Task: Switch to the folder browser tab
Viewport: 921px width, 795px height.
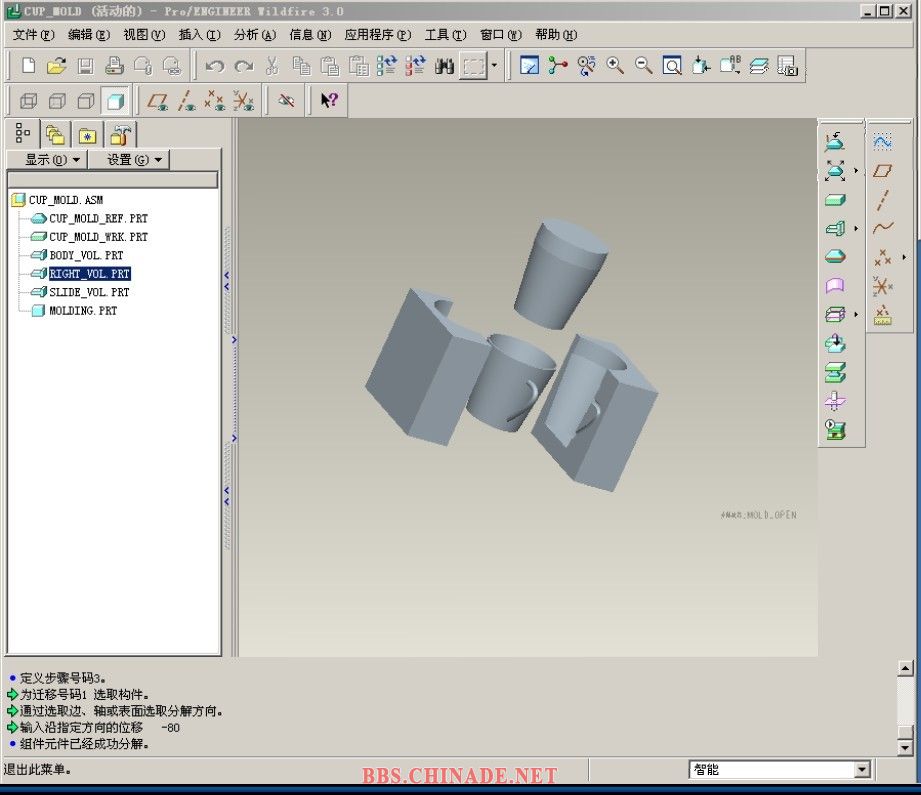Action: pos(55,135)
